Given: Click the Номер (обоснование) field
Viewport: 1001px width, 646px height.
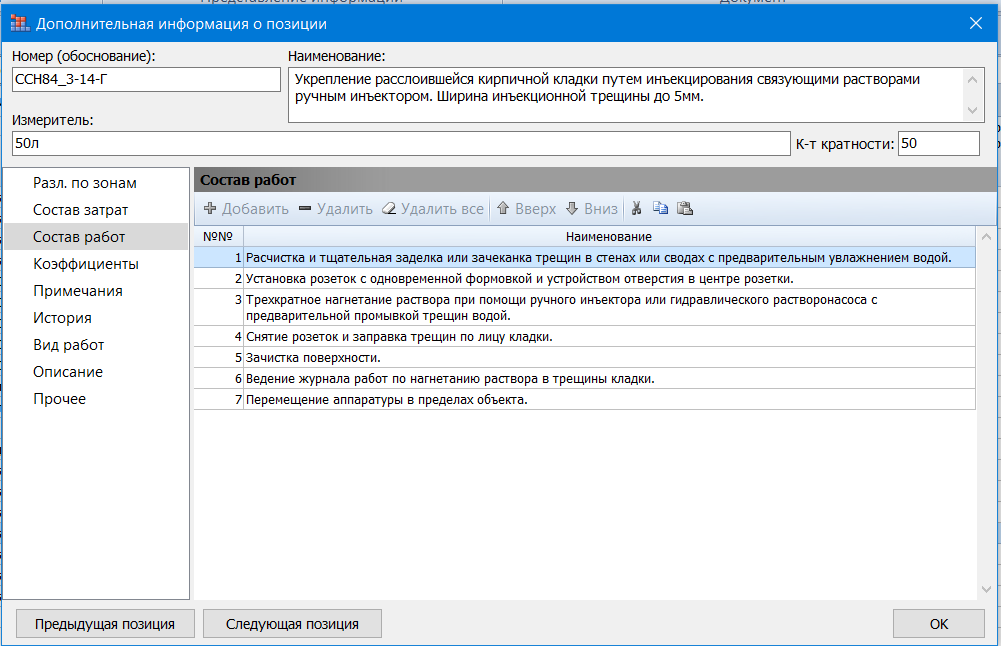Looking at the screenshot, I should coord(146,79).
